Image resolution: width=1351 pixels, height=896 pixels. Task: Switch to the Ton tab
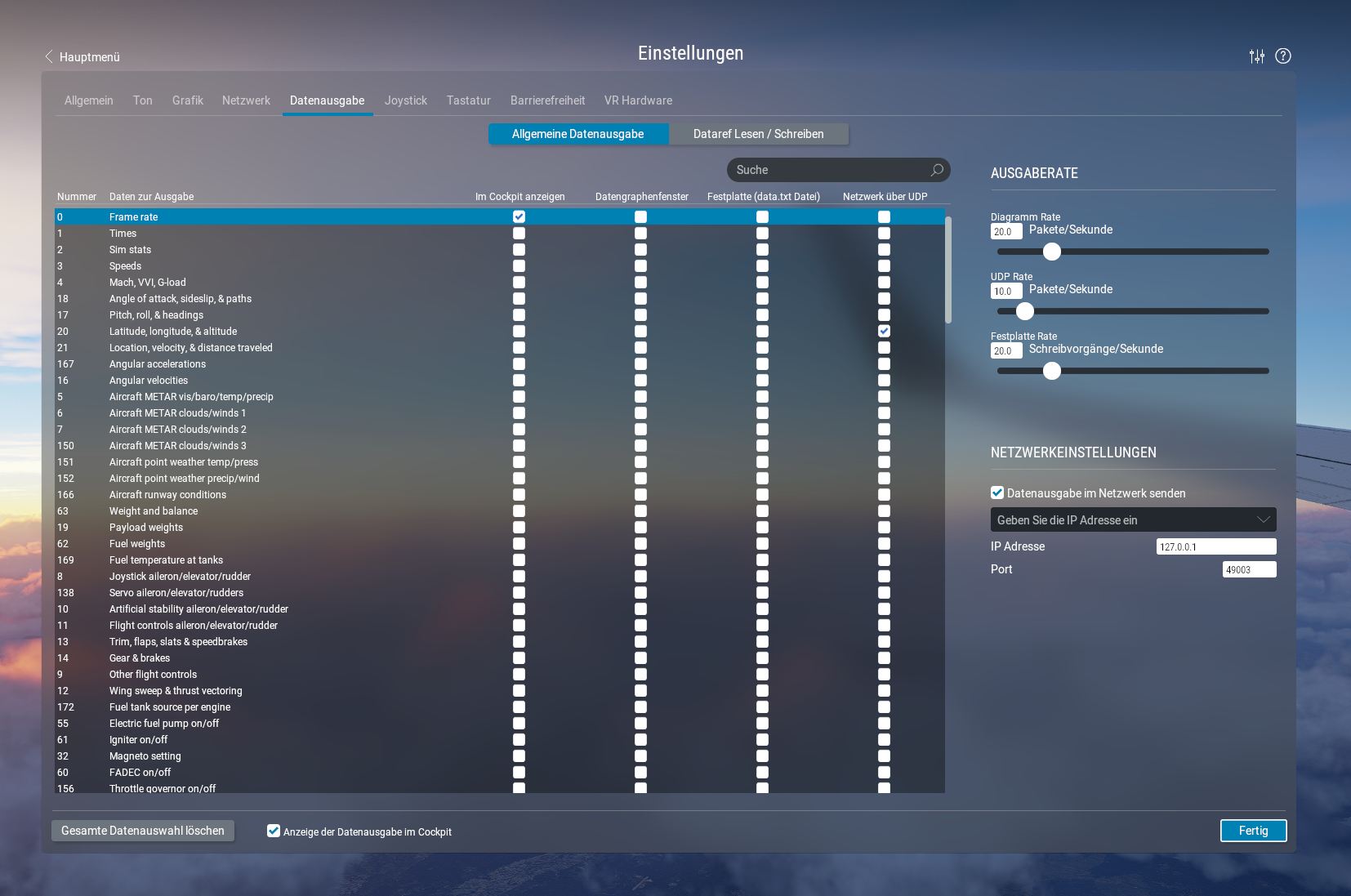pyautogui.click(x=142, y=100)
